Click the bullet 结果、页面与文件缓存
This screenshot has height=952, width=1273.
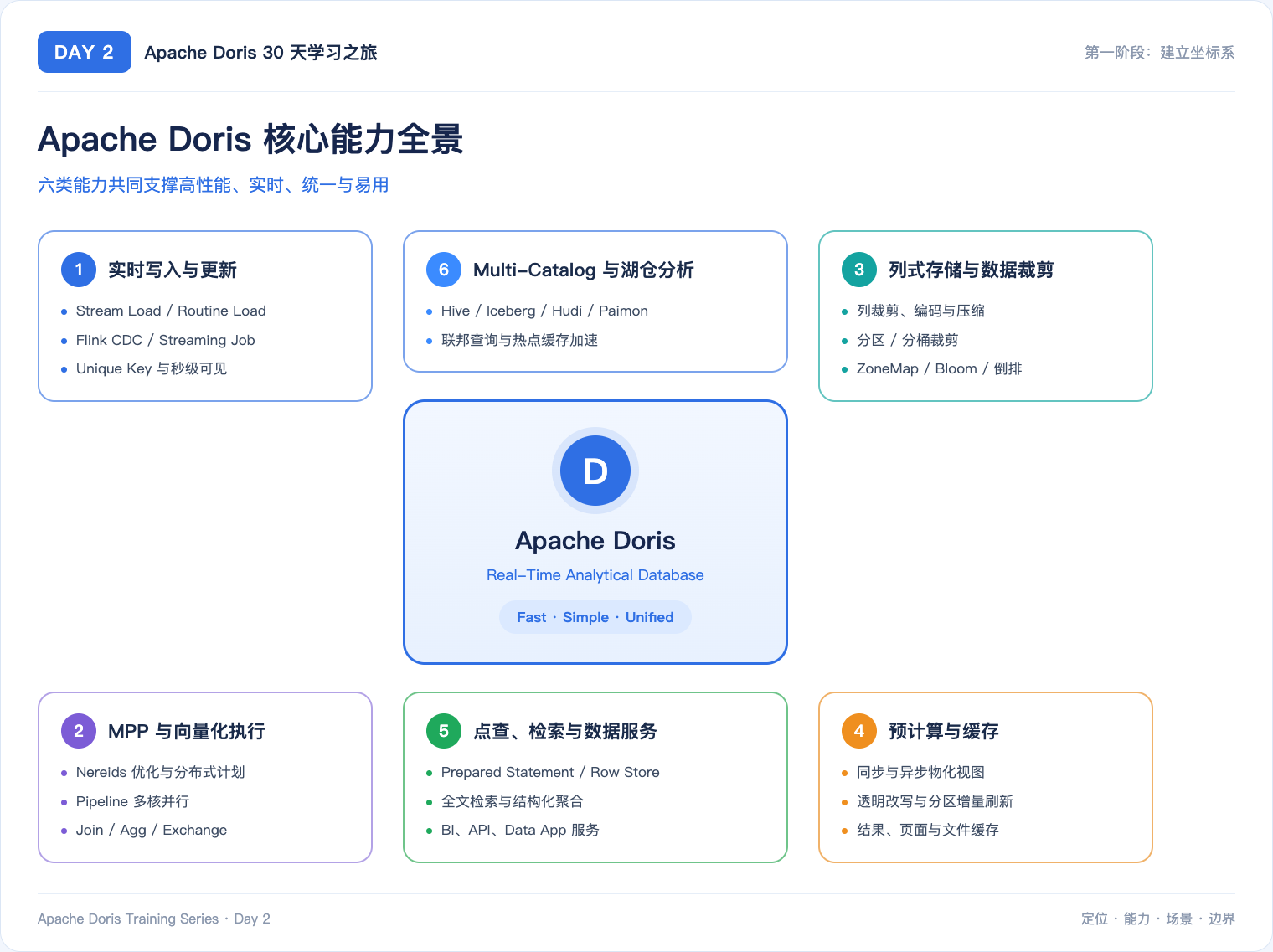click(x=928, y=830)
